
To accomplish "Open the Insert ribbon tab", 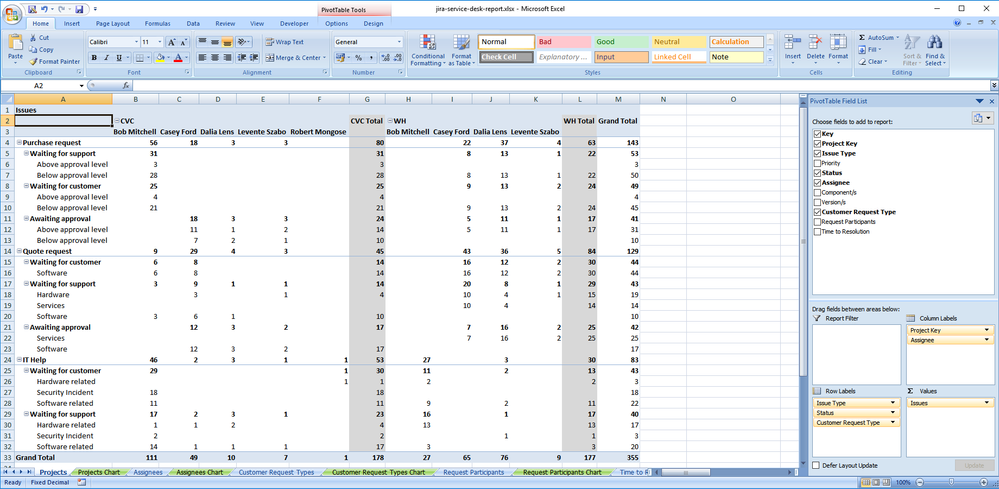I will pos(72,24).
